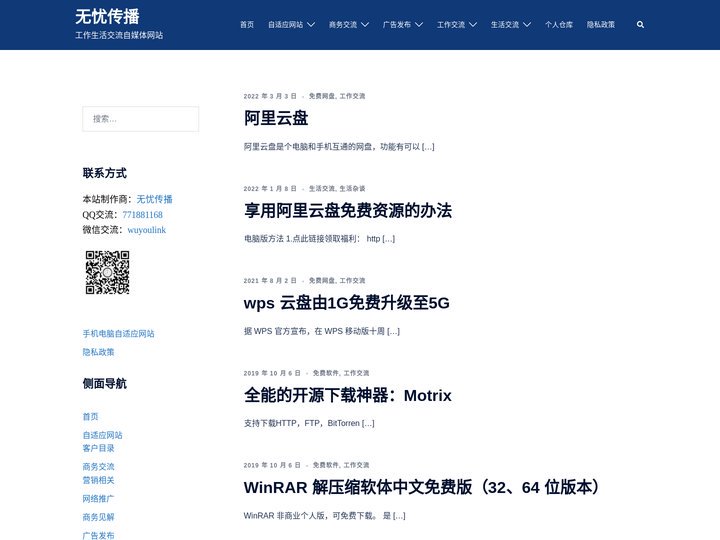Click excerpt 据 WPS 官方宣布
This screenshot has width=720, height=540.
coord(322,331)
